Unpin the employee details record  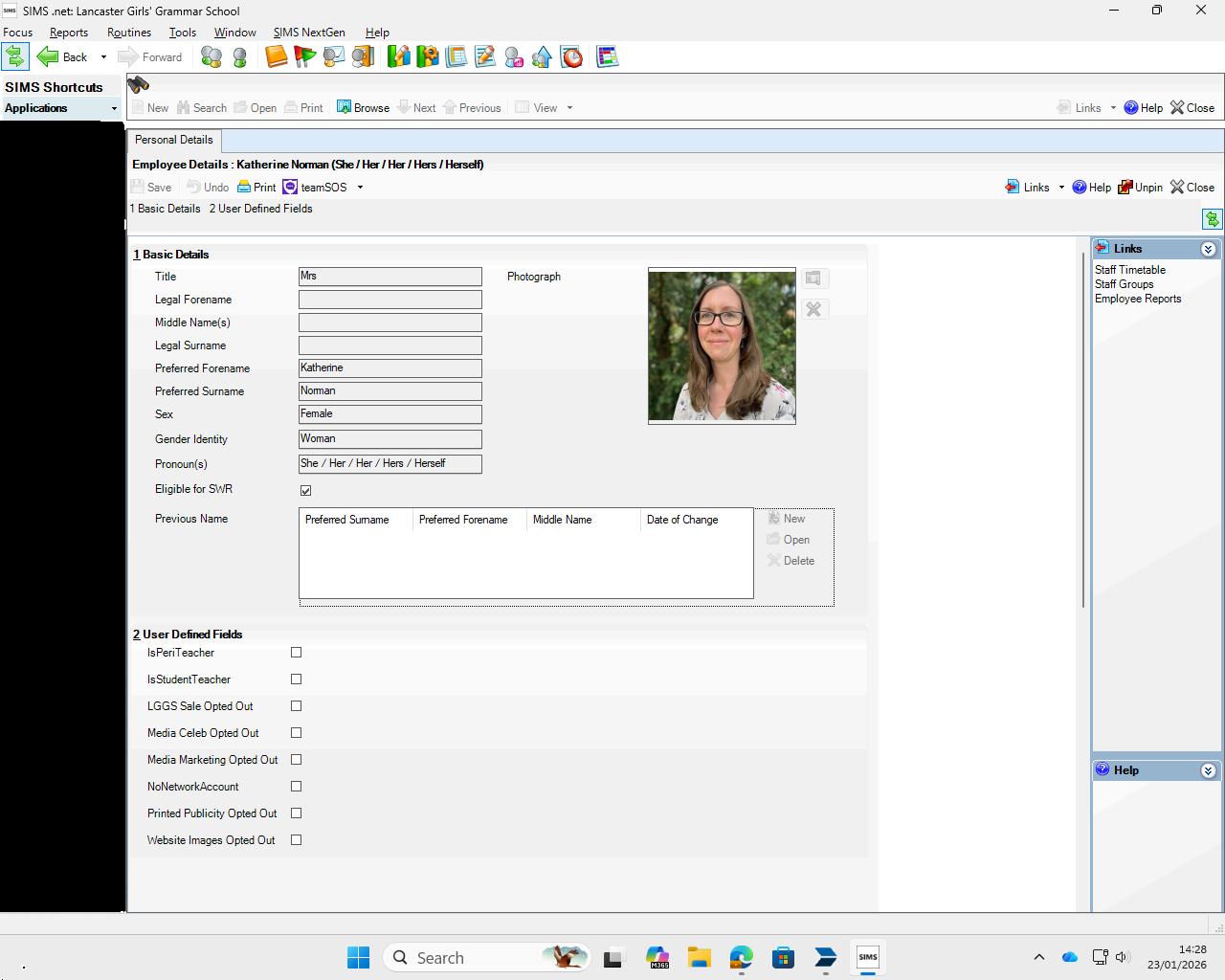1141,187
